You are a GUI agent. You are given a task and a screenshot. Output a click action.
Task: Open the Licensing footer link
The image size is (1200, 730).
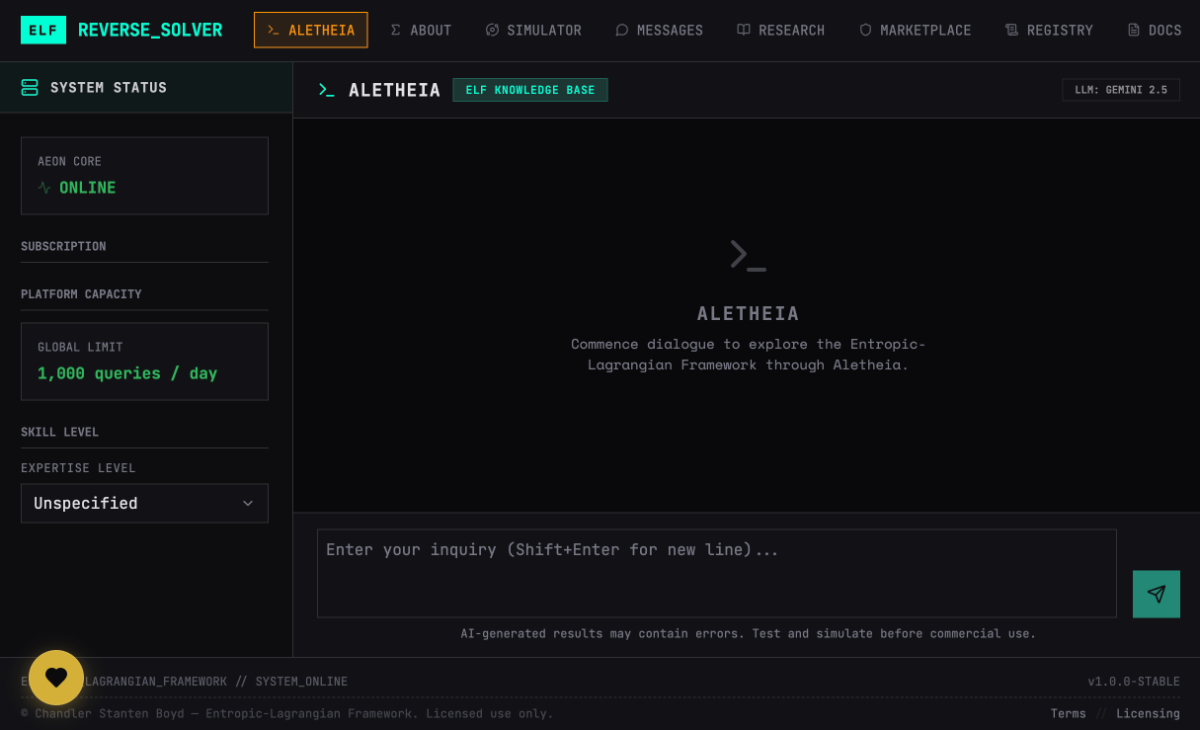[x=1148, y=713]
